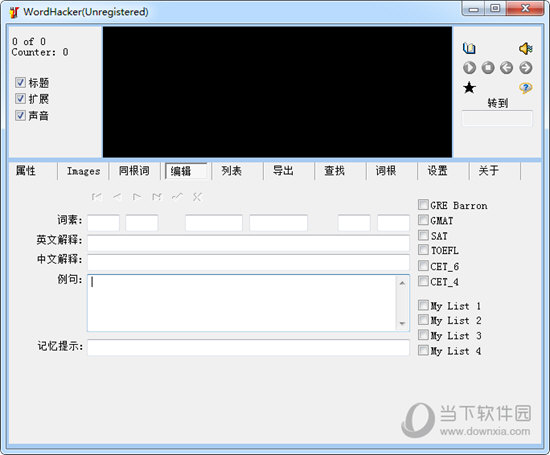Check the CET_6 option
The width and height of the screenshot is (550, 455).
point(423,266)
